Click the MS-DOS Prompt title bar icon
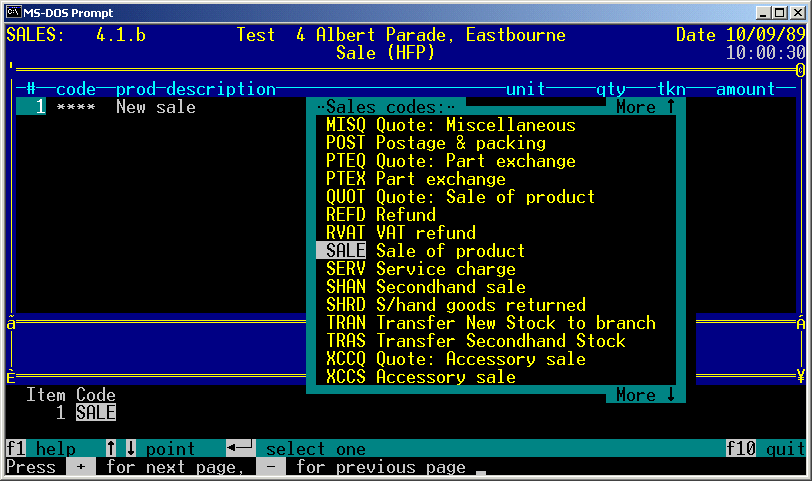812x481 pixels. click(13, 12)
